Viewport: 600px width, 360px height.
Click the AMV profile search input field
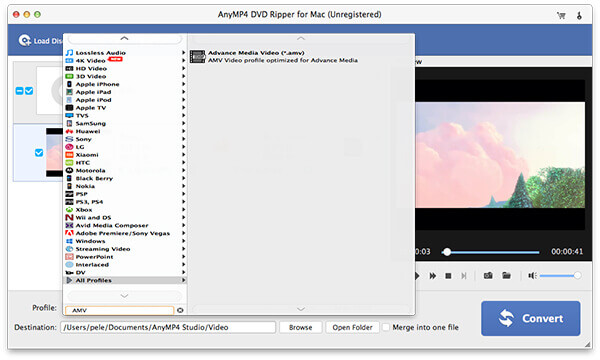[120, 310]
